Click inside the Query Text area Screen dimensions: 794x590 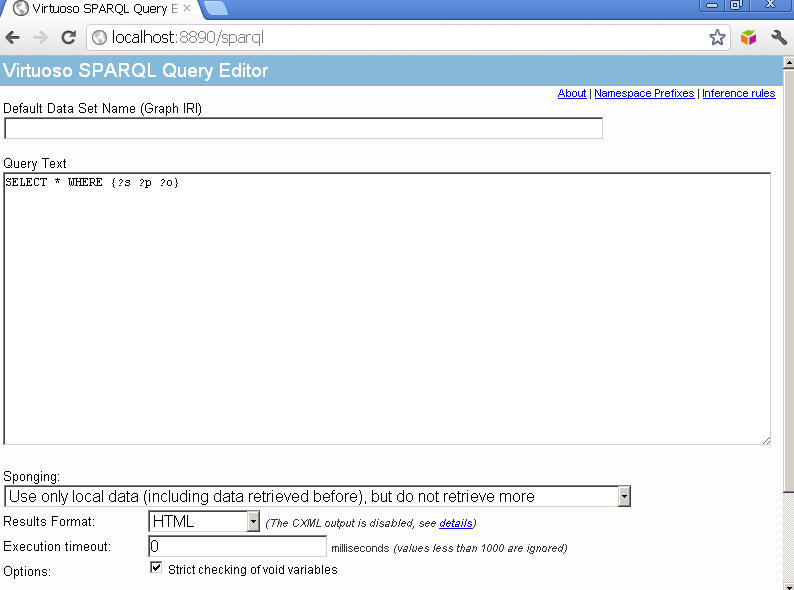(387, 308)
